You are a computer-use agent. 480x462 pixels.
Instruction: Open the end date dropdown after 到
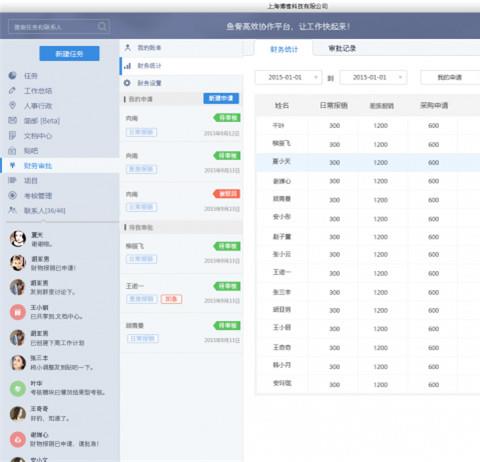tap(373, 77)
